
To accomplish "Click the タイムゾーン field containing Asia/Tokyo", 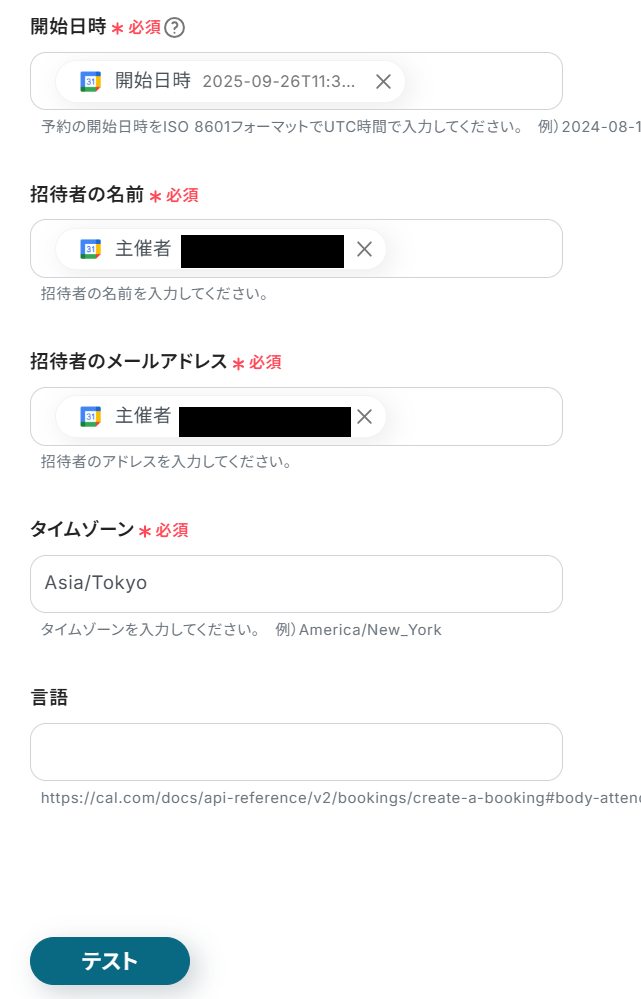I will tap(296, 584).
